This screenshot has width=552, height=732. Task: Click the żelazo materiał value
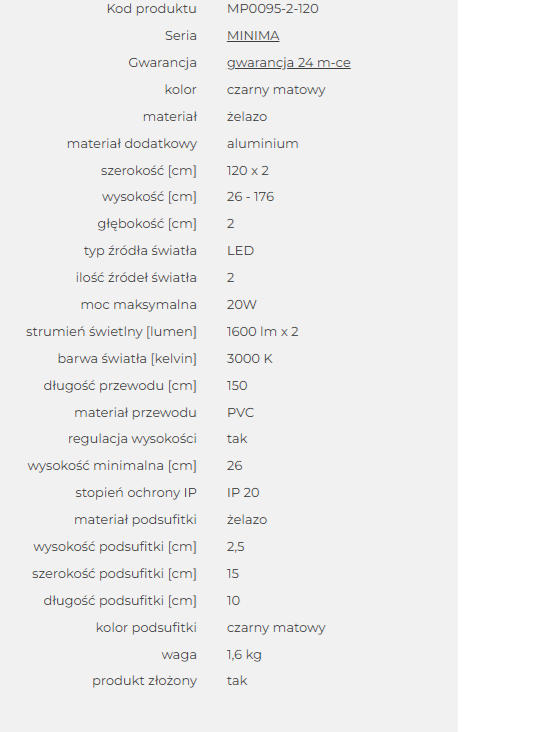(247, 117)
